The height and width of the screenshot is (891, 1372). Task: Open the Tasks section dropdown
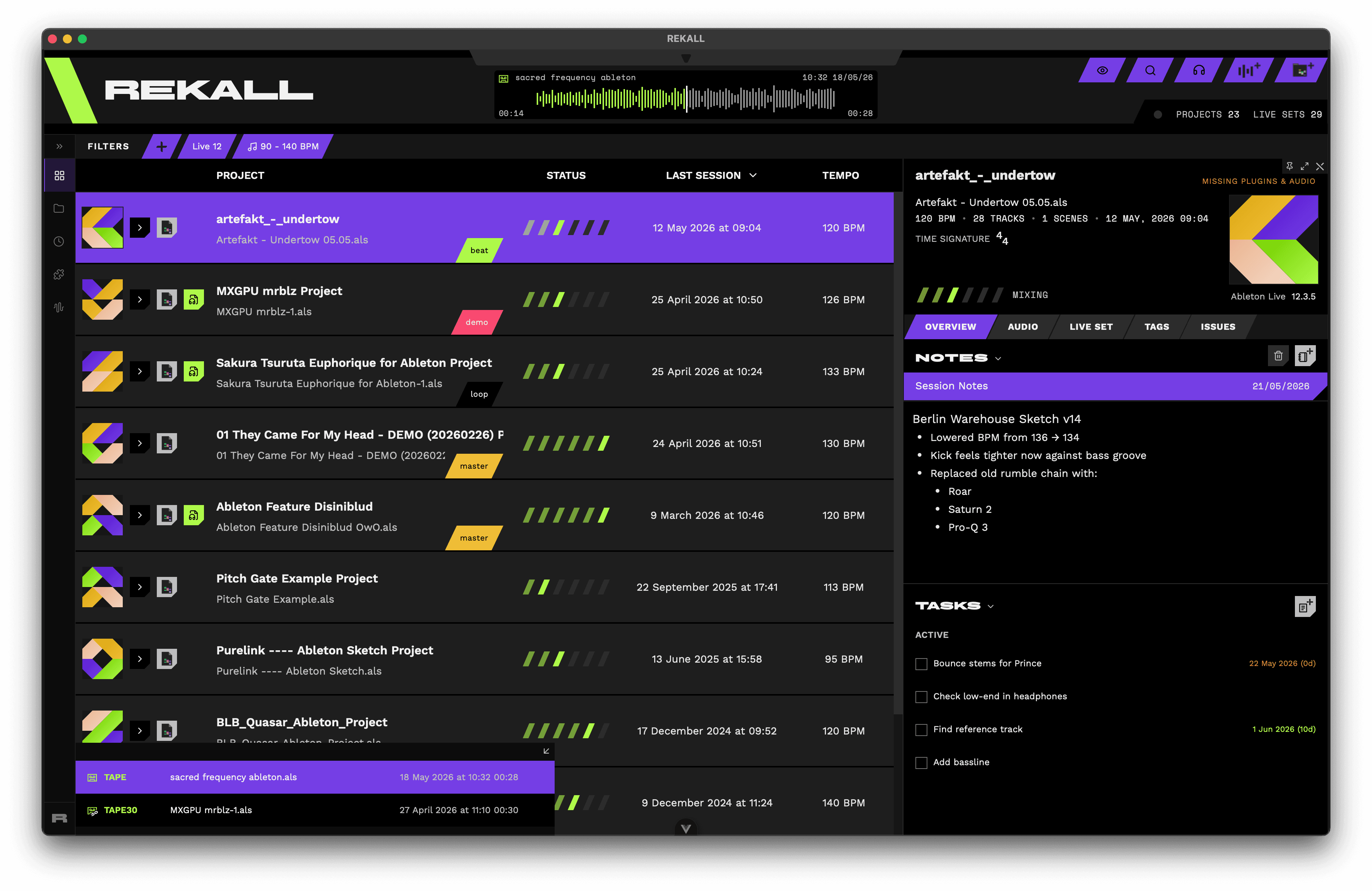tap(990, 606)
